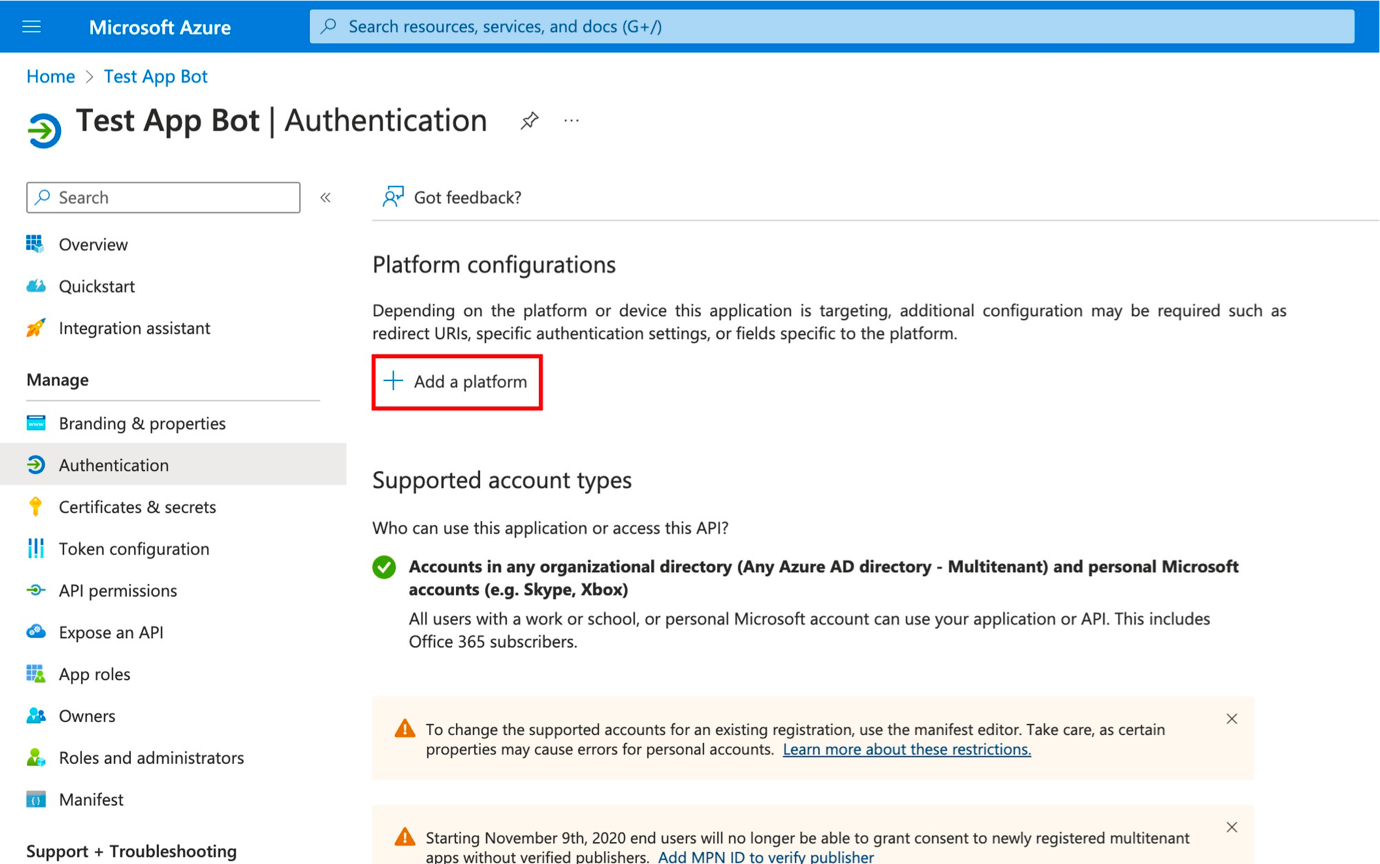Screen dimensions: 1380x864
Task: Click the Roles and administrators icon
Action: click(36, 758)
